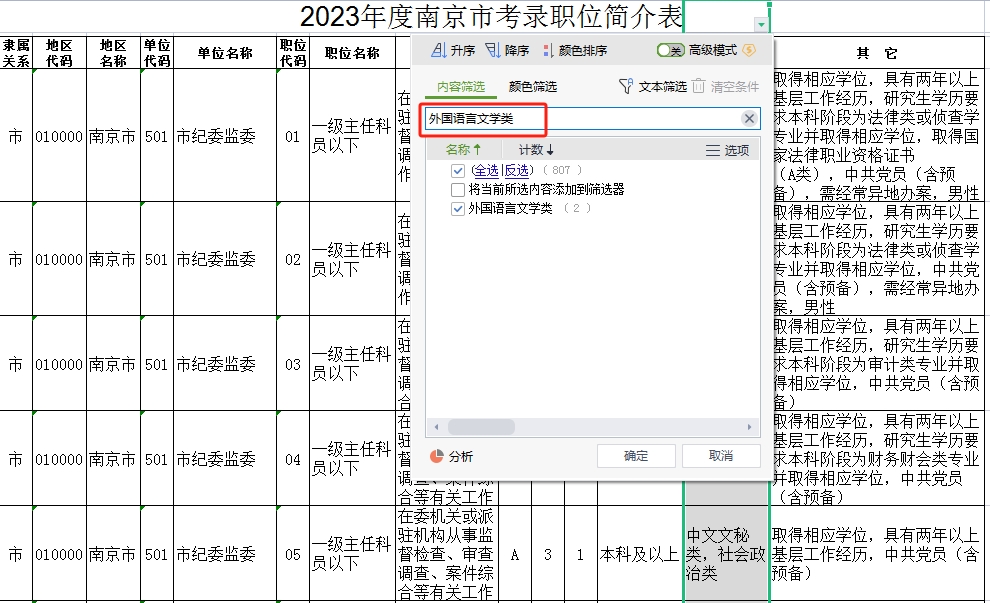Select the 地区代码 header cell
990x603 pixels.
(x=59, y=52)
